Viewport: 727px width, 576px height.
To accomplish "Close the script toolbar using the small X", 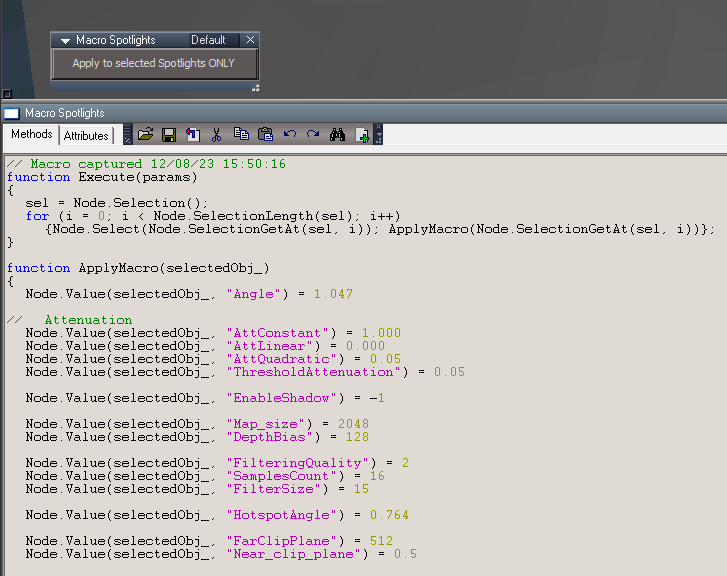I will [379, 127].
